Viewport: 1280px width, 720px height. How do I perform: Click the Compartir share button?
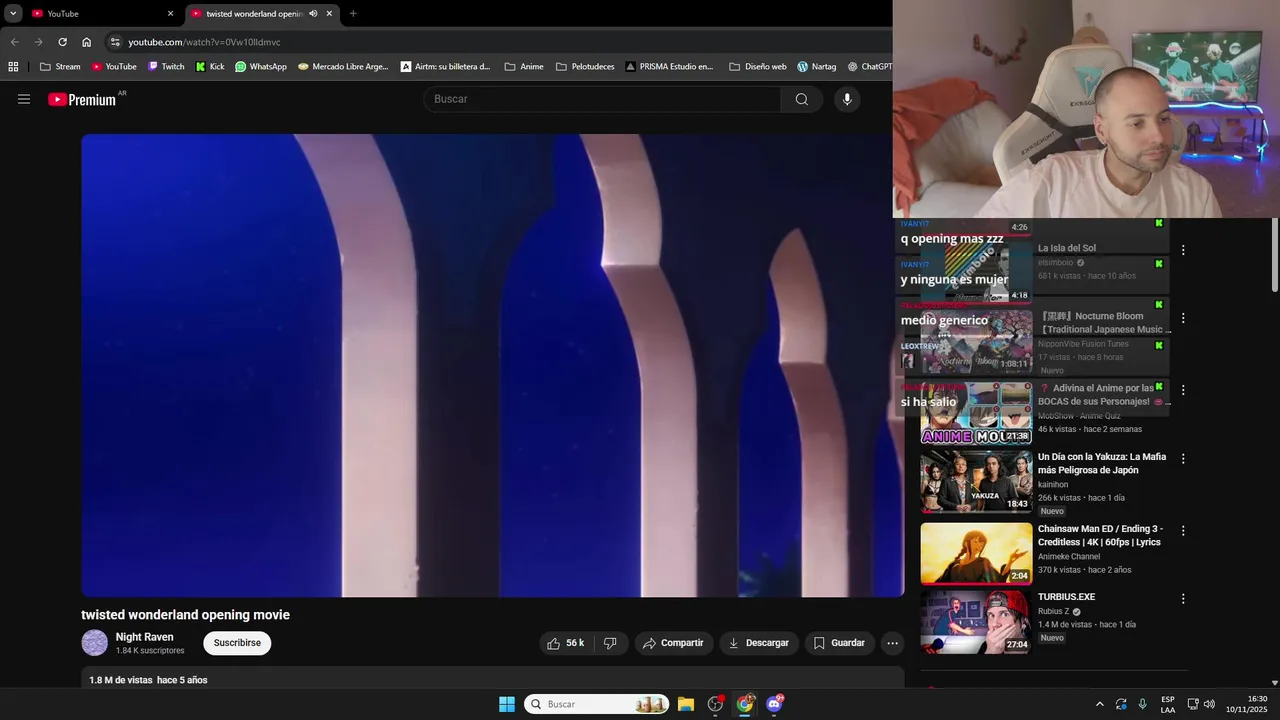click(673, 643)
